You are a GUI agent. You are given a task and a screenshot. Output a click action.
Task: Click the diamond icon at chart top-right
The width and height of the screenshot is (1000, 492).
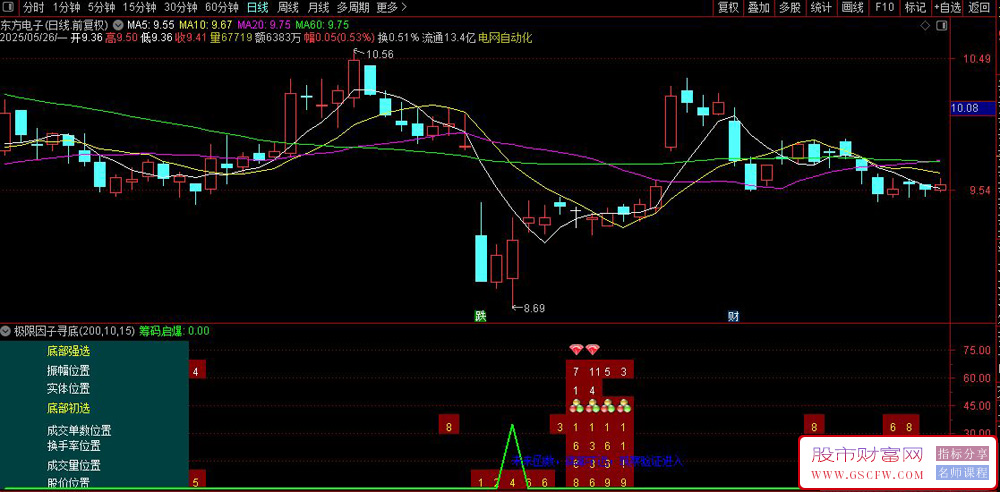click(x=925, y=26)
